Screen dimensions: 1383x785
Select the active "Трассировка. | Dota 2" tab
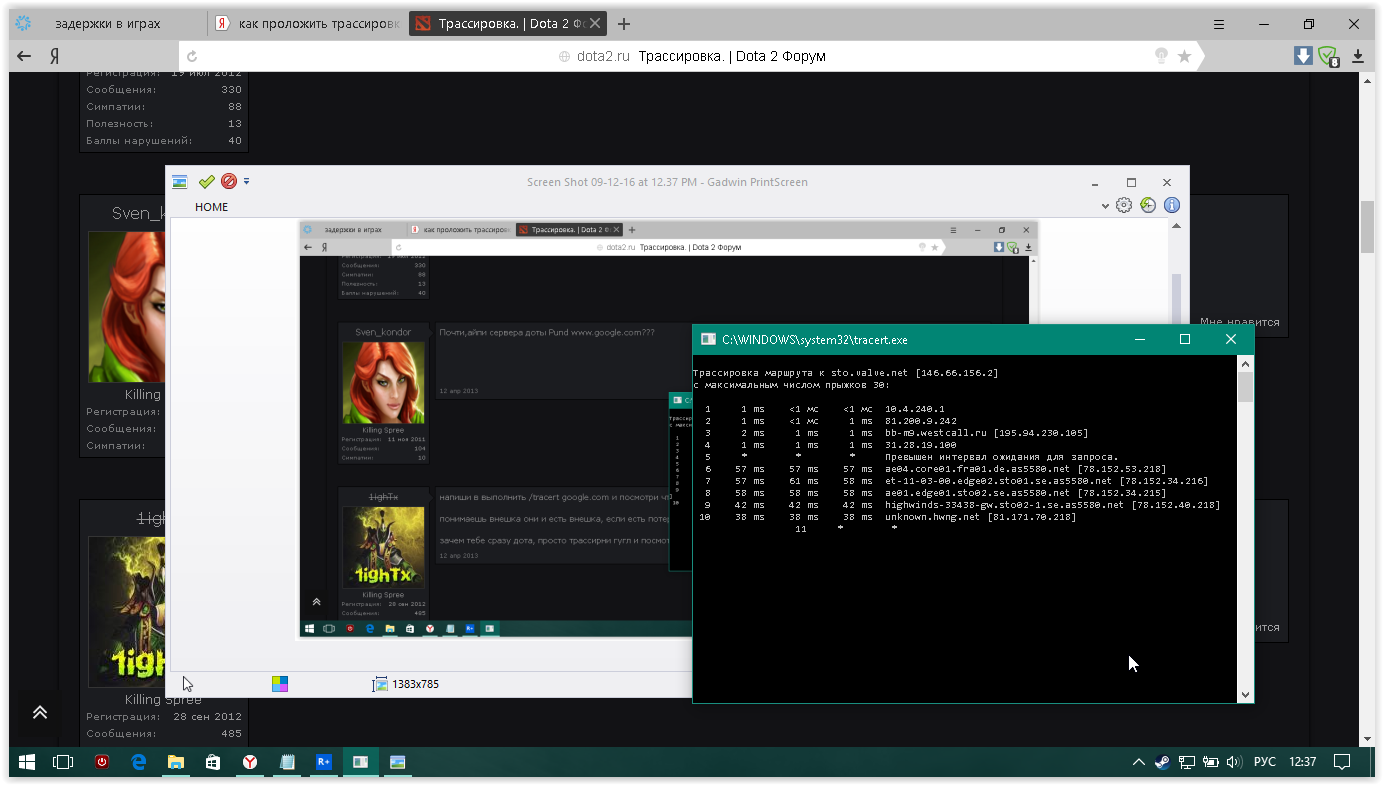pos(508,24)
